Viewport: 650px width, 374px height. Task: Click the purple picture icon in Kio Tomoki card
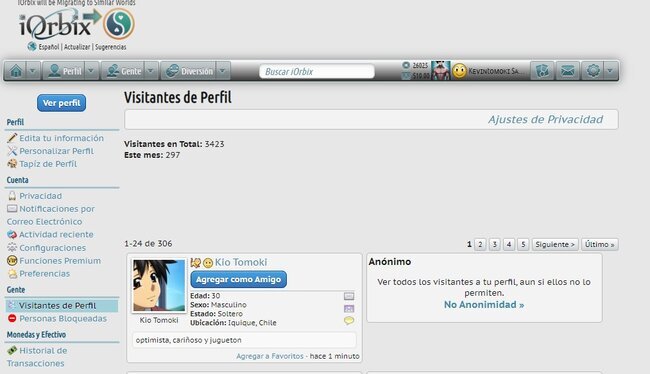coord(349,308)
